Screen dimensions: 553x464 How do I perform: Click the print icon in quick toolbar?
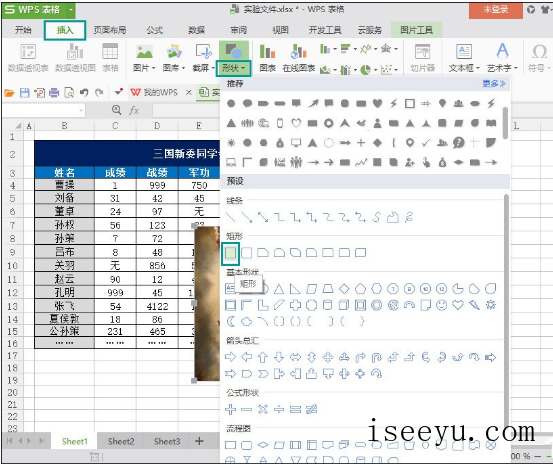pos(54,93)
